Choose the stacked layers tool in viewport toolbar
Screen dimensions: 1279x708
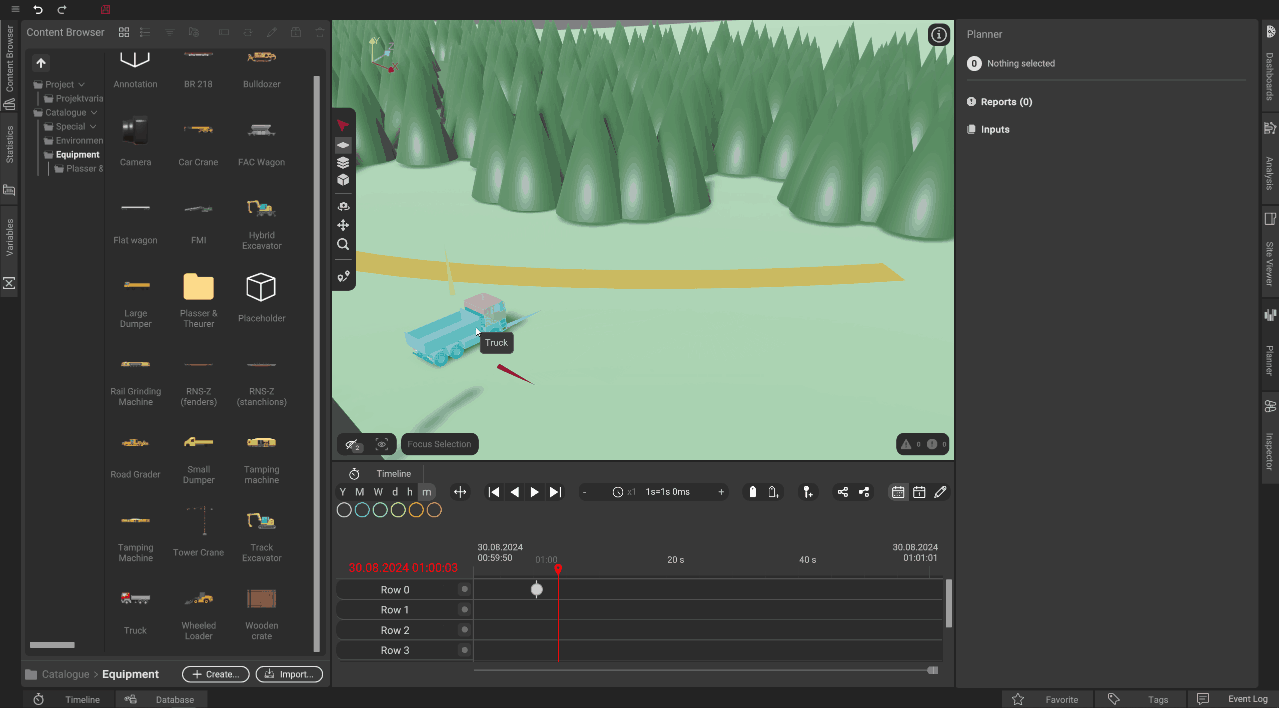[x=343, y=162]
